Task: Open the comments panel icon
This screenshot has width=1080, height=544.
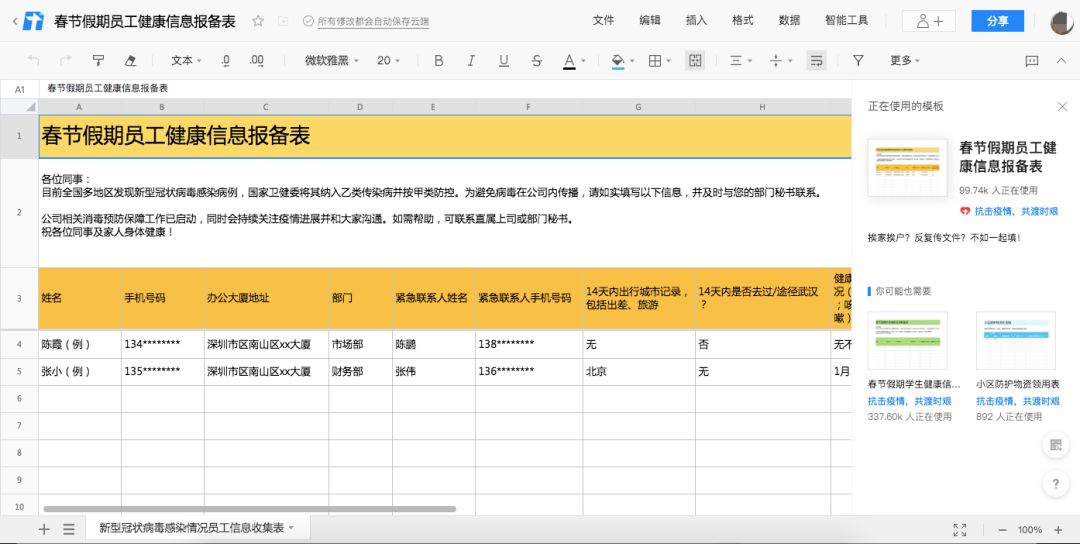Action: click(1032, 61)
